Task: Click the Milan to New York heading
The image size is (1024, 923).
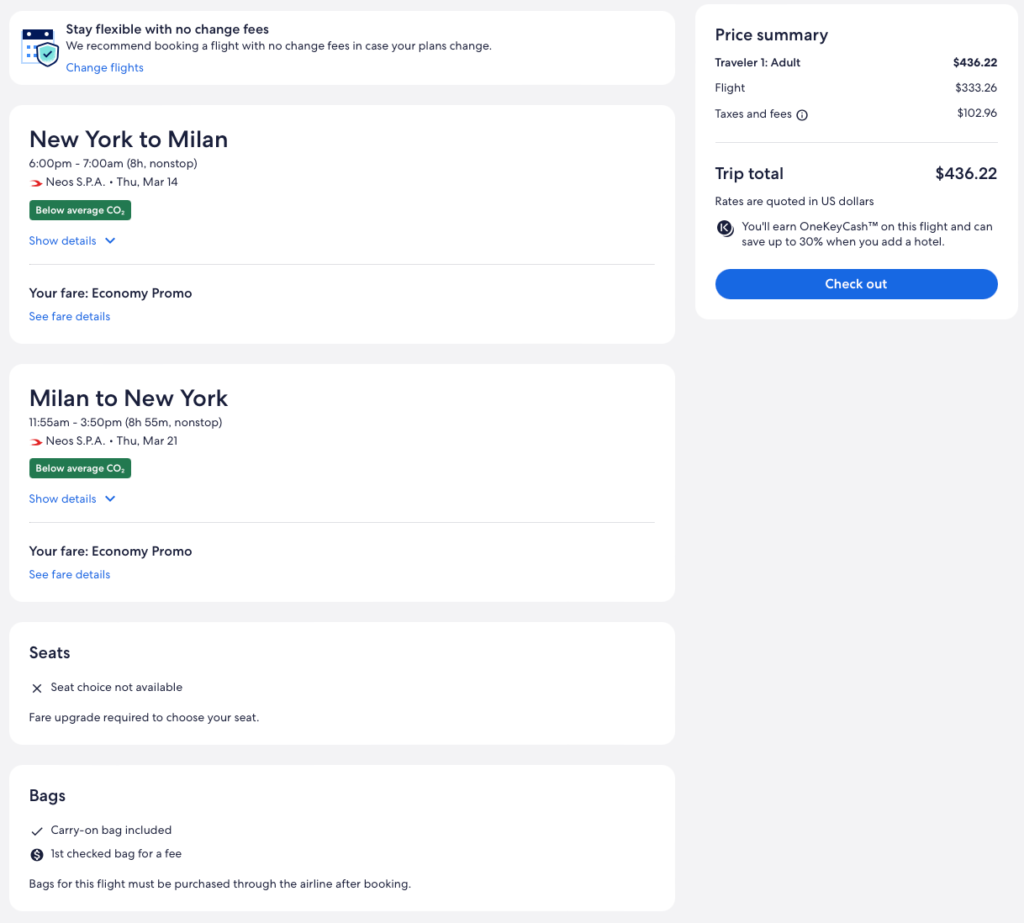Action: (129, 397)
